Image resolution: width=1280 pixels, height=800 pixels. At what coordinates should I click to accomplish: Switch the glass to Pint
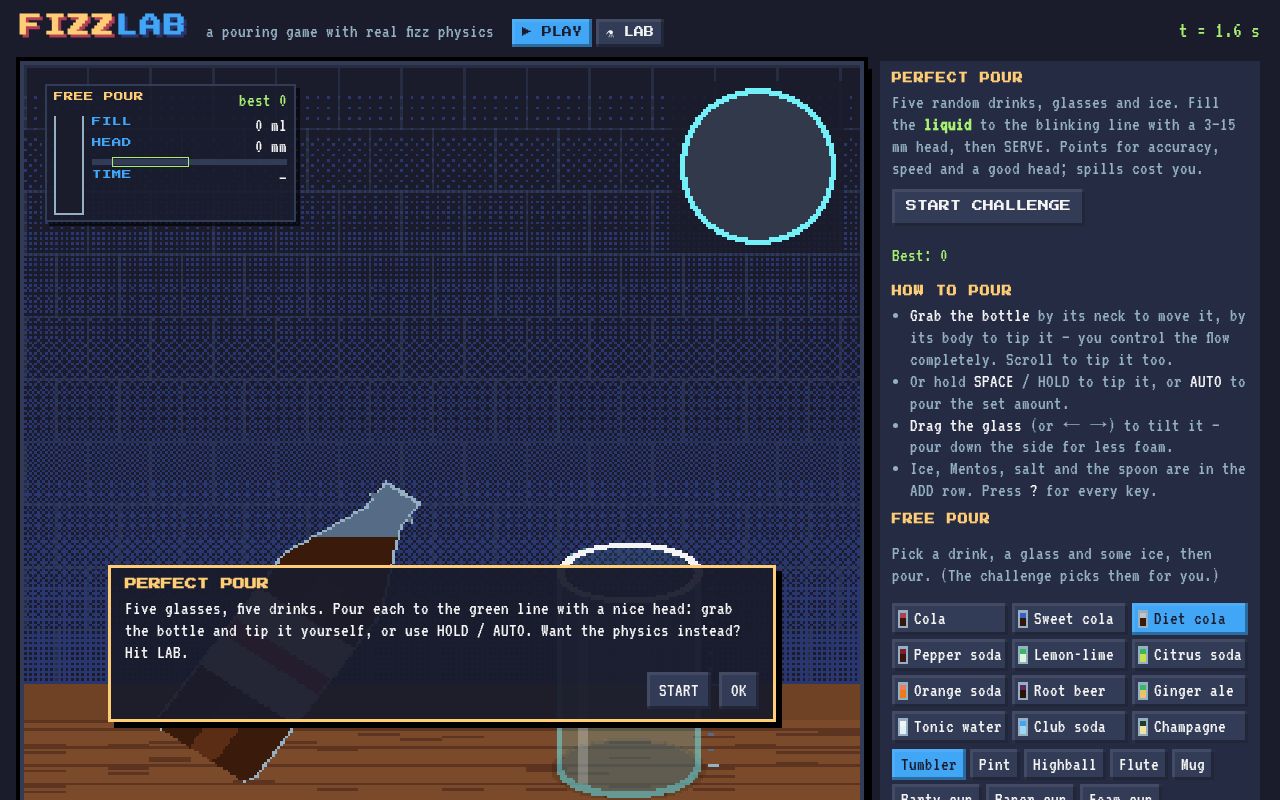point(994,764)
